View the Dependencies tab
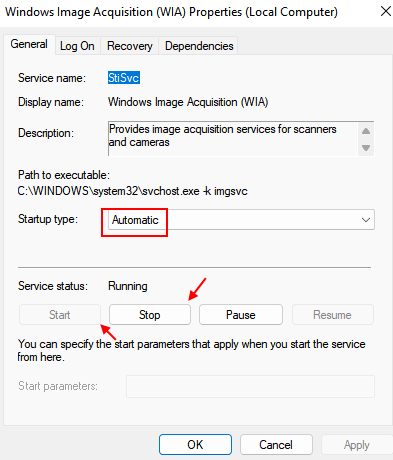 pyautogui.click(x=199, y=46)
